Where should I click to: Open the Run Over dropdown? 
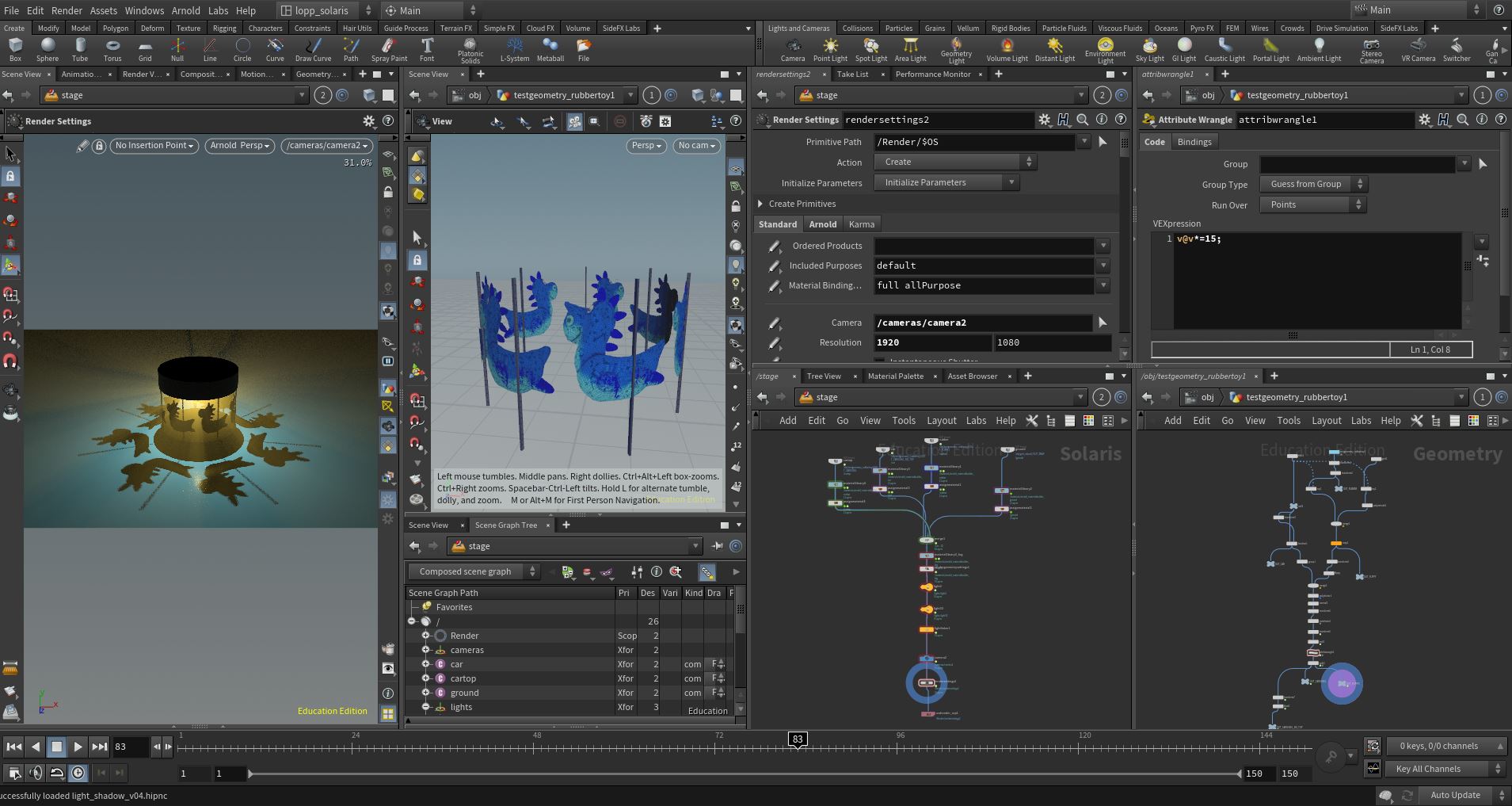[x=1313, y=204]
